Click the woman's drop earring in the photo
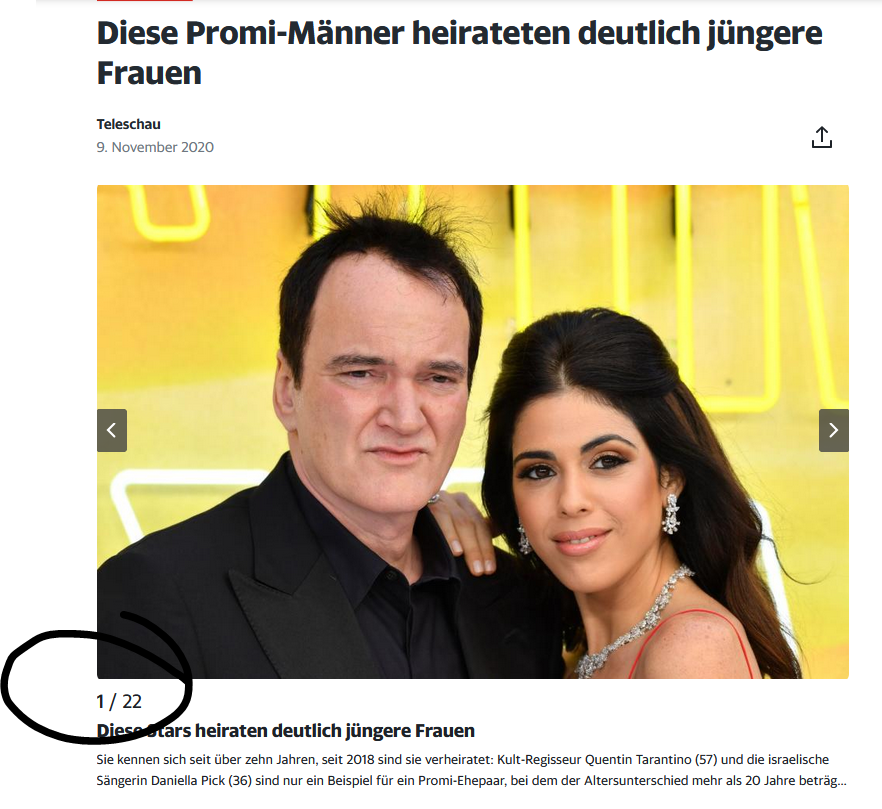882x809 pixels. pos(671,514)
